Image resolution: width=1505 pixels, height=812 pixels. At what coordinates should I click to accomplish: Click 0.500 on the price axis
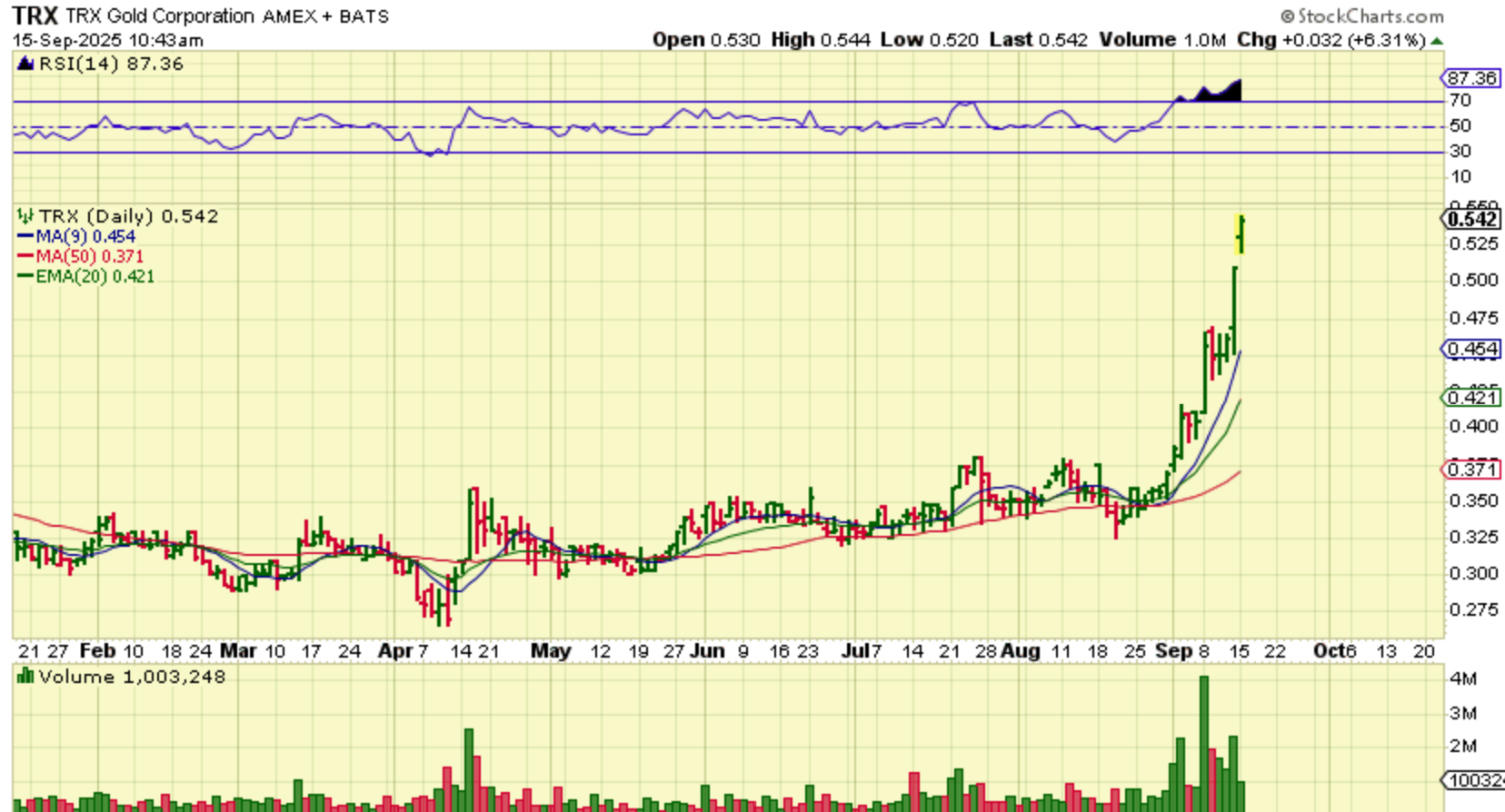click(1473, 281)
